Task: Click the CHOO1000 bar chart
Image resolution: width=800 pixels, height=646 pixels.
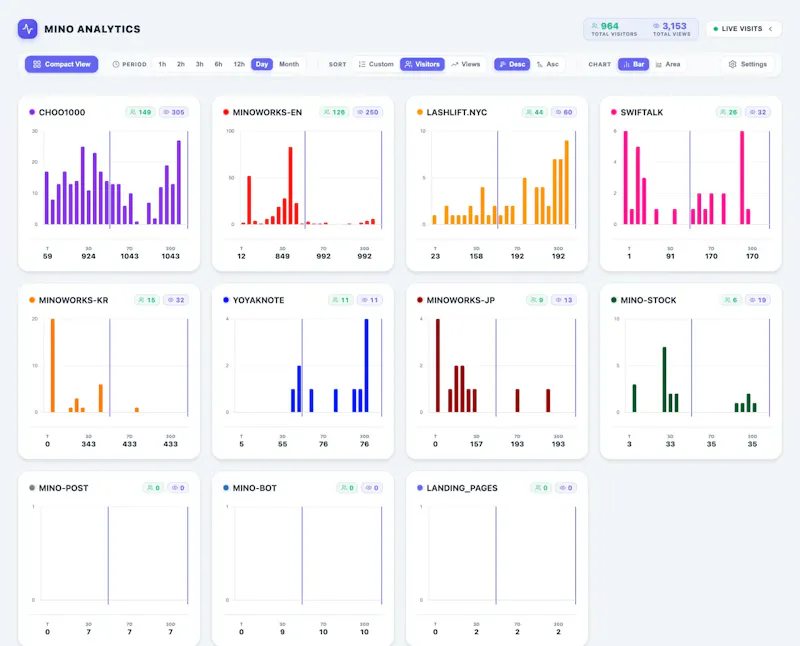Action: [x=110, y=179]
